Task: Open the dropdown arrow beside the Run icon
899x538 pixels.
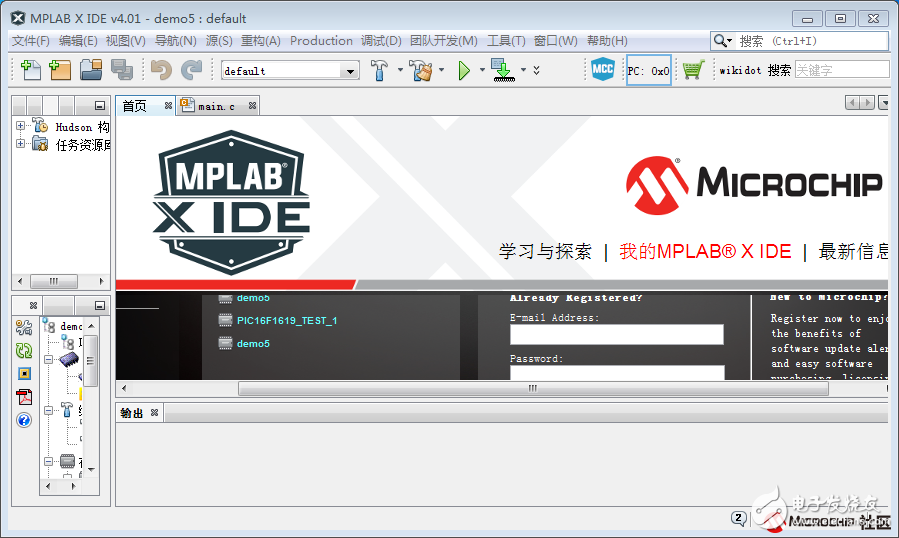Action: pos(482,70)
